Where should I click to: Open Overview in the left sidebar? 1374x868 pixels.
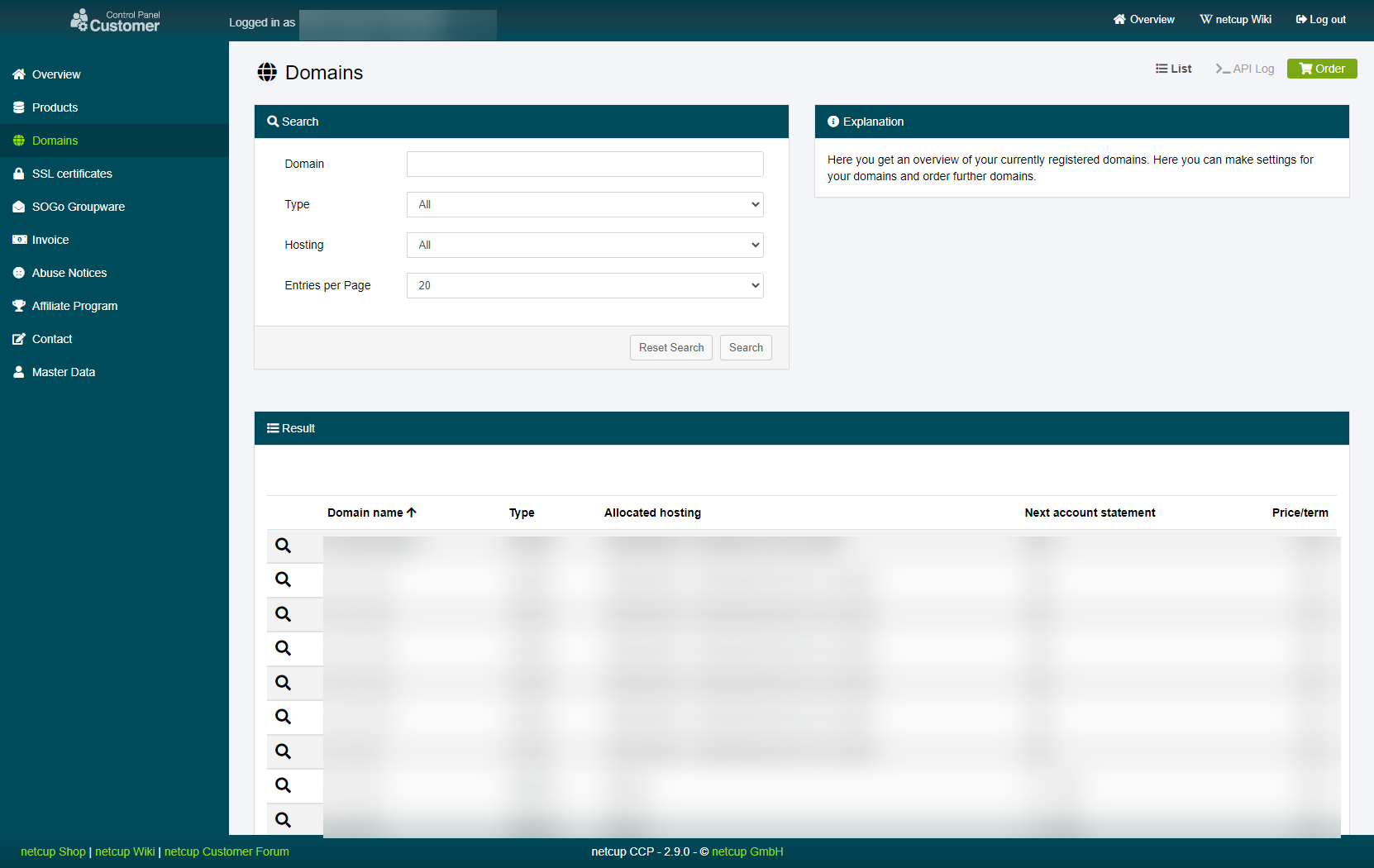point(114,74)
